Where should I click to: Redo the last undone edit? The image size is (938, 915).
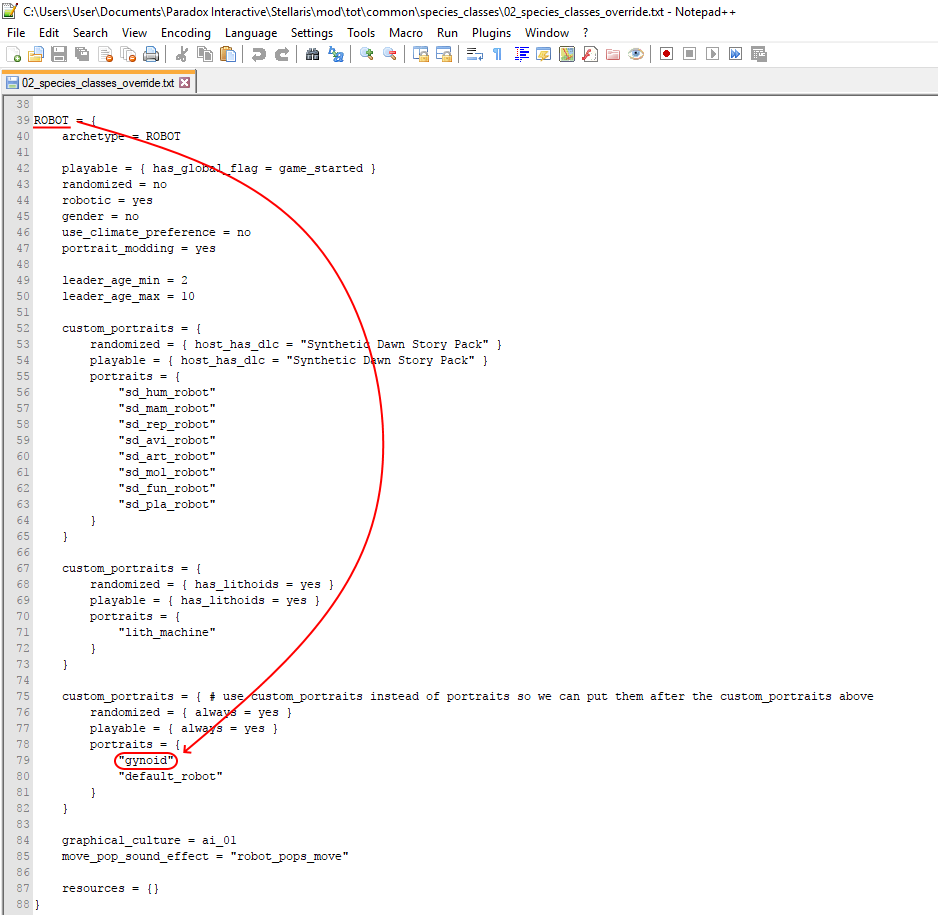coord(282,54)
